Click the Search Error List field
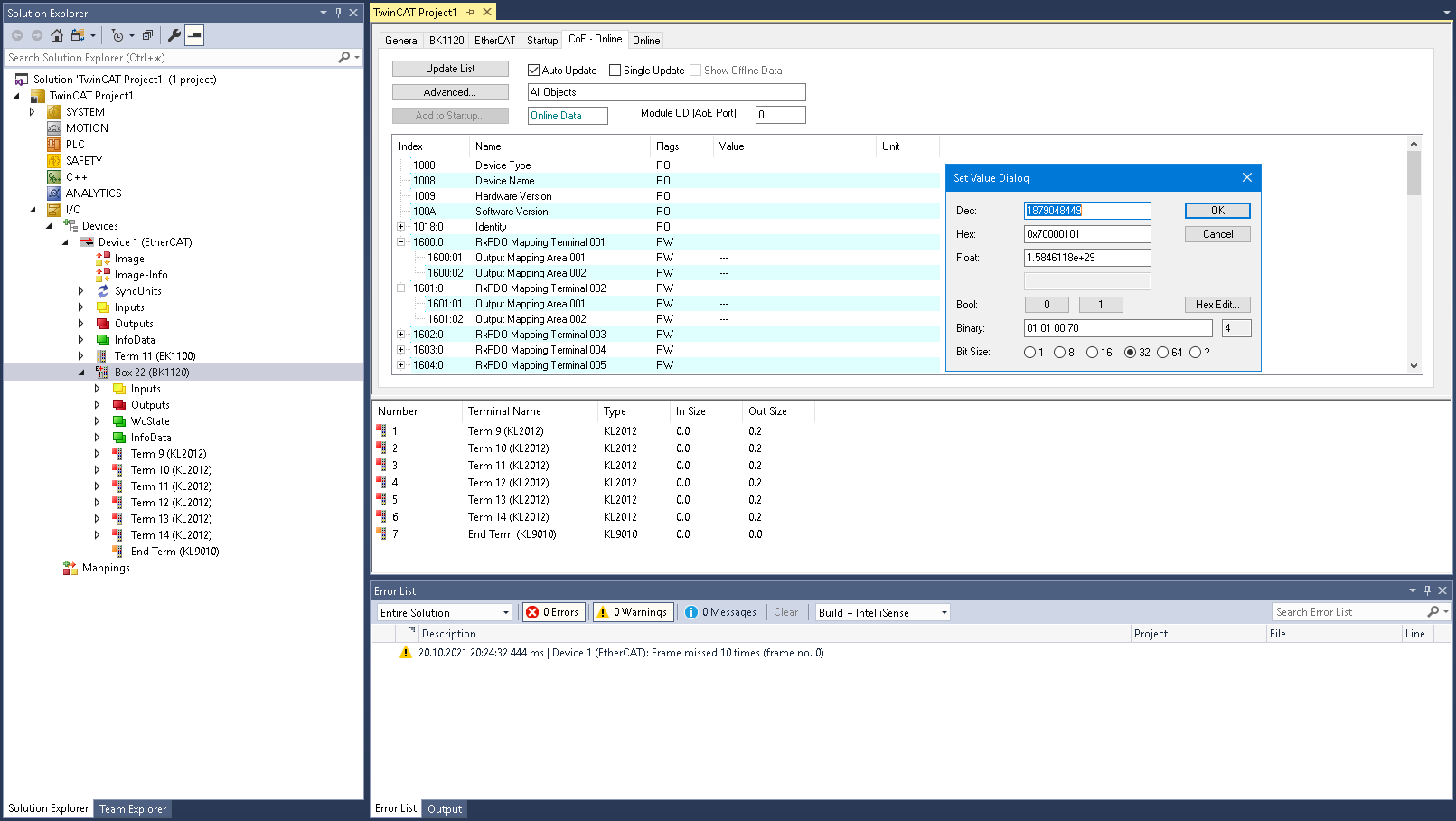1456x821 pixels. (1350, 612)
